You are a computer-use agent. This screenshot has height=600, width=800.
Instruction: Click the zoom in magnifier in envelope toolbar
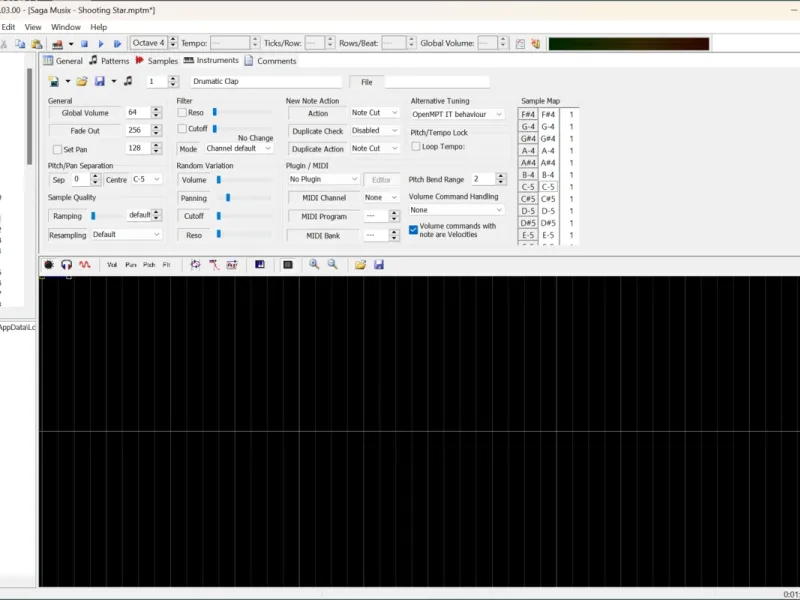[x=314, y=264]
